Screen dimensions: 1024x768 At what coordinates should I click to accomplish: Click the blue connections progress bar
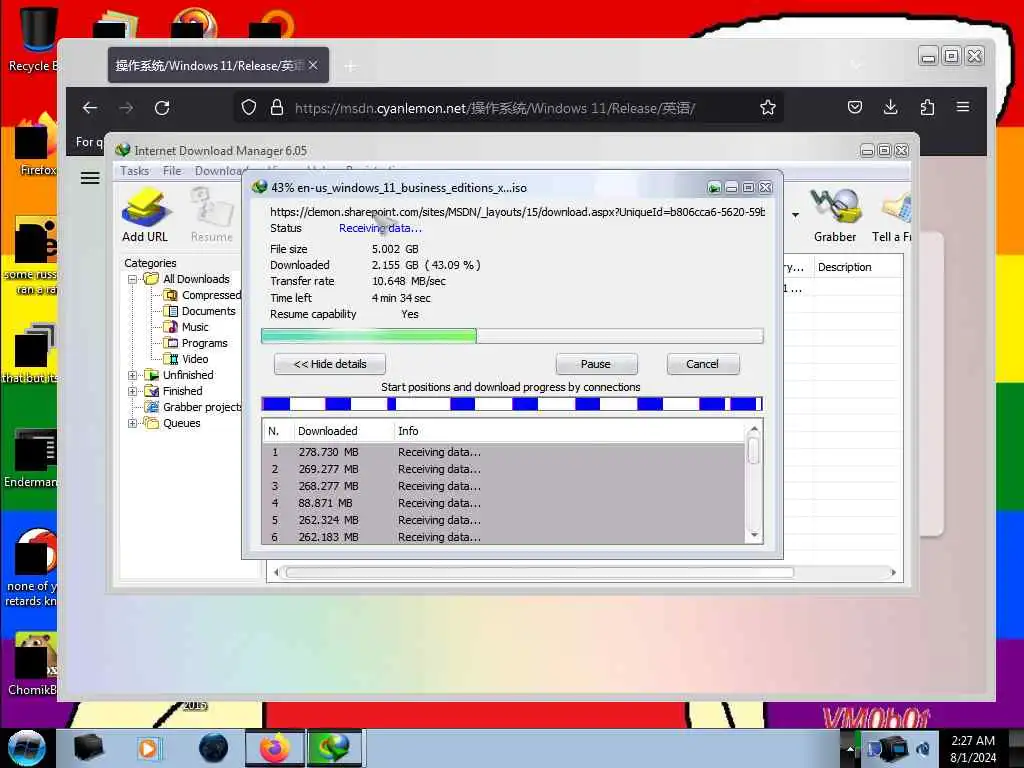pos(512,404)
